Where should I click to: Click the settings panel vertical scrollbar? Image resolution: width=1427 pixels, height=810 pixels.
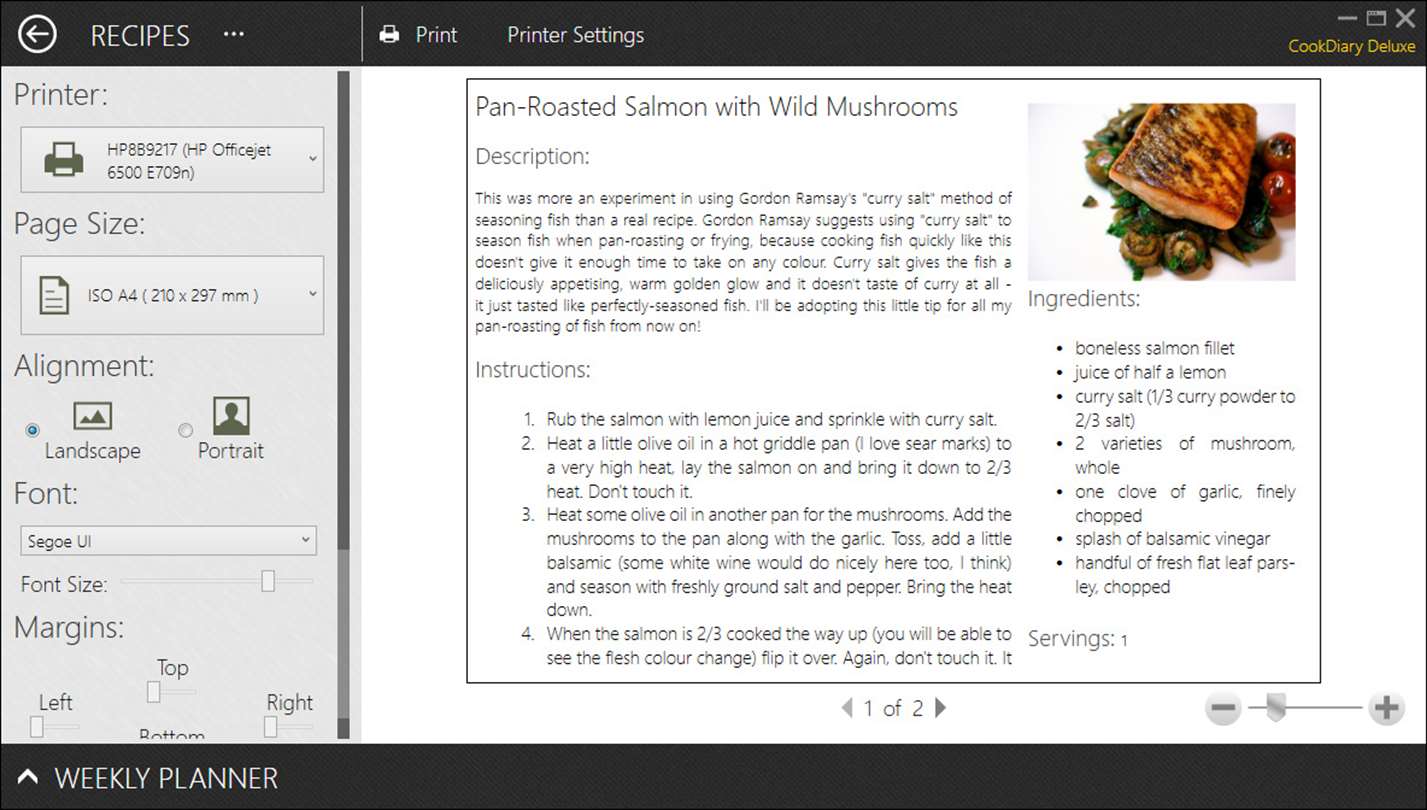coord(344,405)
